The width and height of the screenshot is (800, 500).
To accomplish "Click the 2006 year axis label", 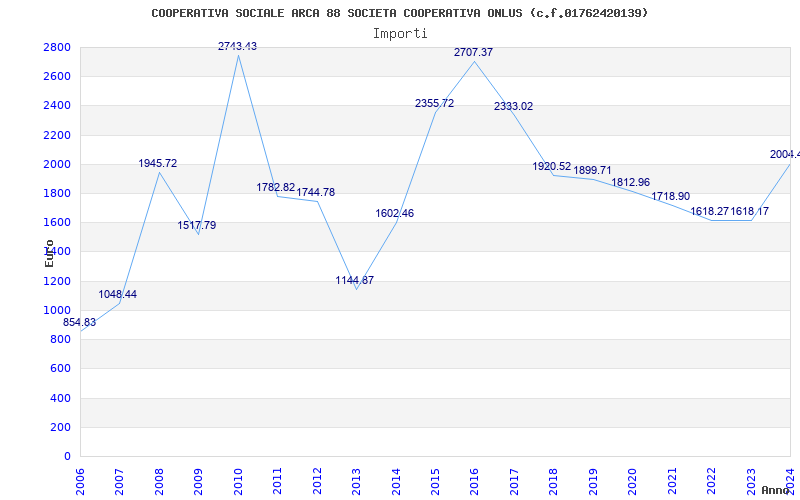I will (x=80, y=482).
